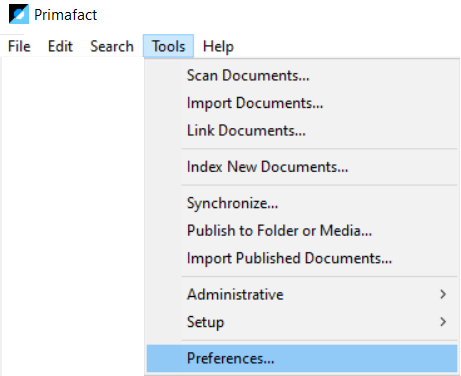Screen dimensions: 461x376
Task: Open the Help menu
Action: [218, 46]
